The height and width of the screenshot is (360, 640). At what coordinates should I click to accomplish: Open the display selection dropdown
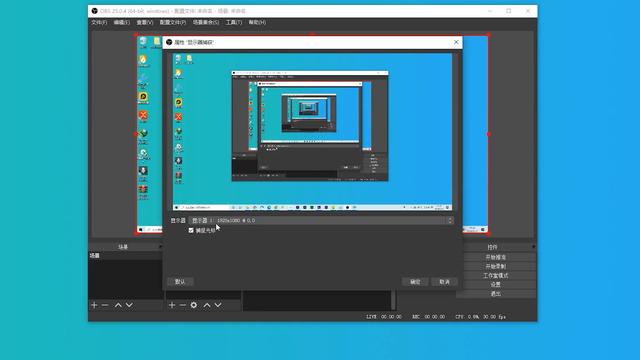(321, 220)
